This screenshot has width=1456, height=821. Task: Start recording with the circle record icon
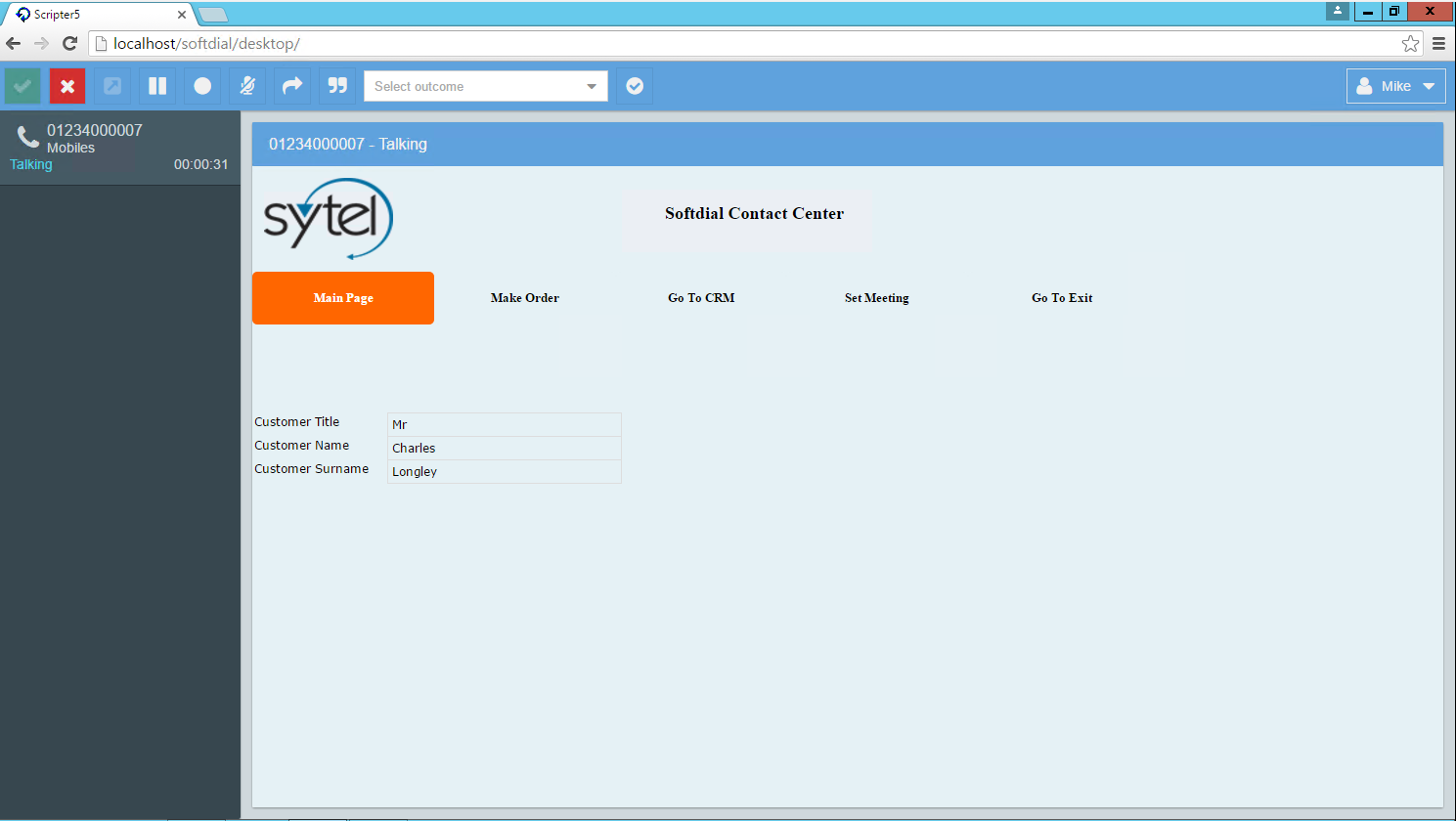click(x=202, y=86)
